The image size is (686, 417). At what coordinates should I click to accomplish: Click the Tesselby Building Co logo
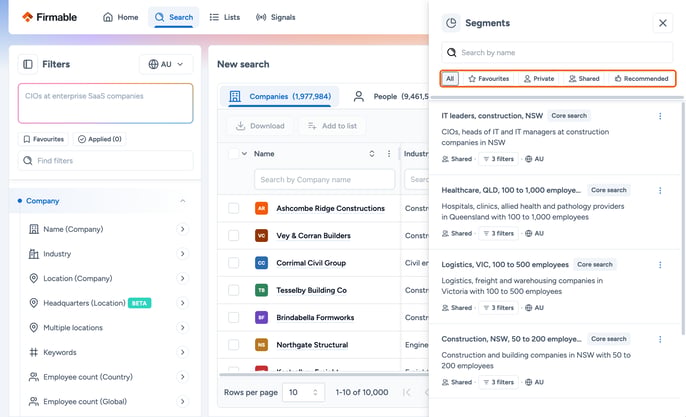(x=261, y=290)
